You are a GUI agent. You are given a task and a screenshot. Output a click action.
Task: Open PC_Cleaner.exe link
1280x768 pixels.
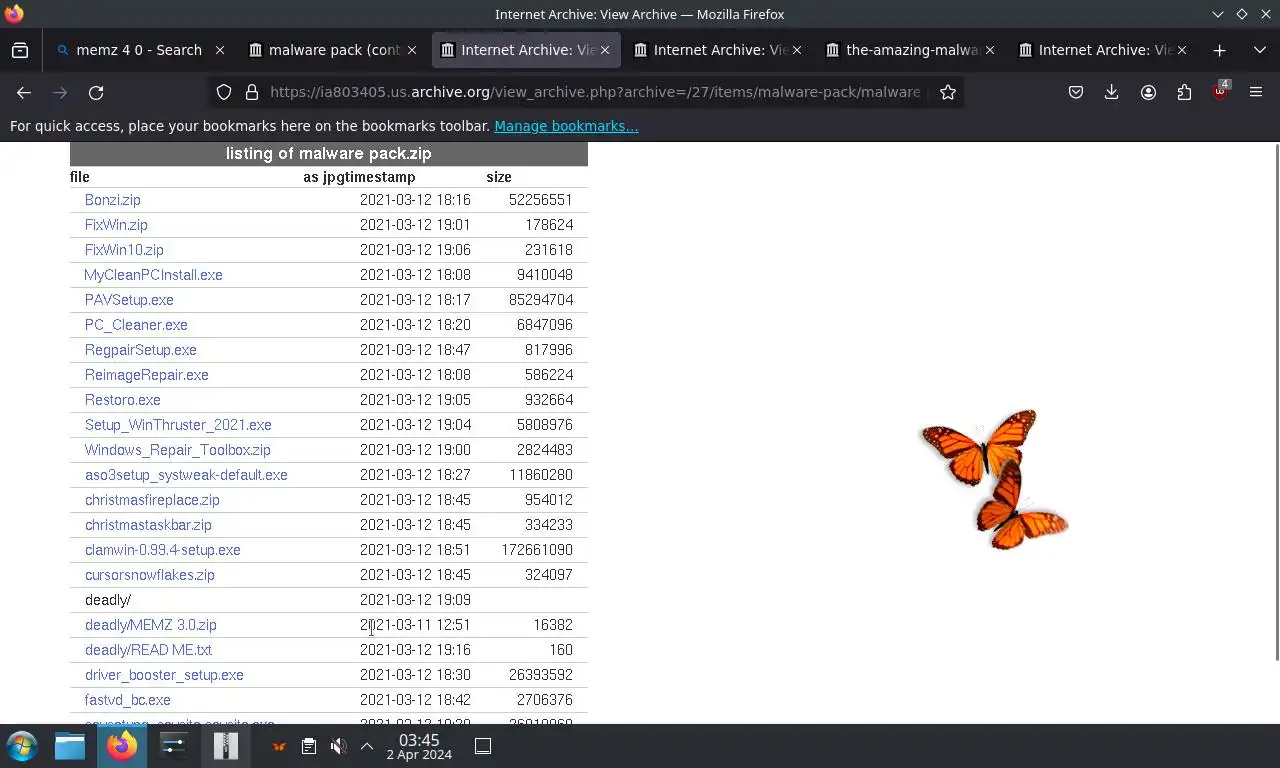point(136,325)
